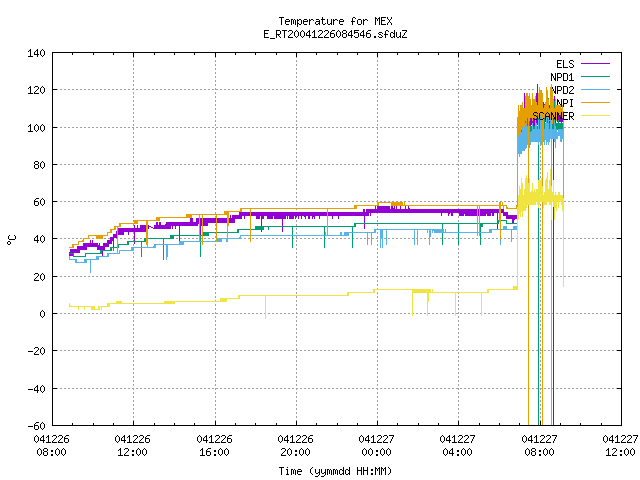Screen dimensions: 640x480
Task: Click the file name E_RT20041226084546.sfduZ
Action: point(335,34)
